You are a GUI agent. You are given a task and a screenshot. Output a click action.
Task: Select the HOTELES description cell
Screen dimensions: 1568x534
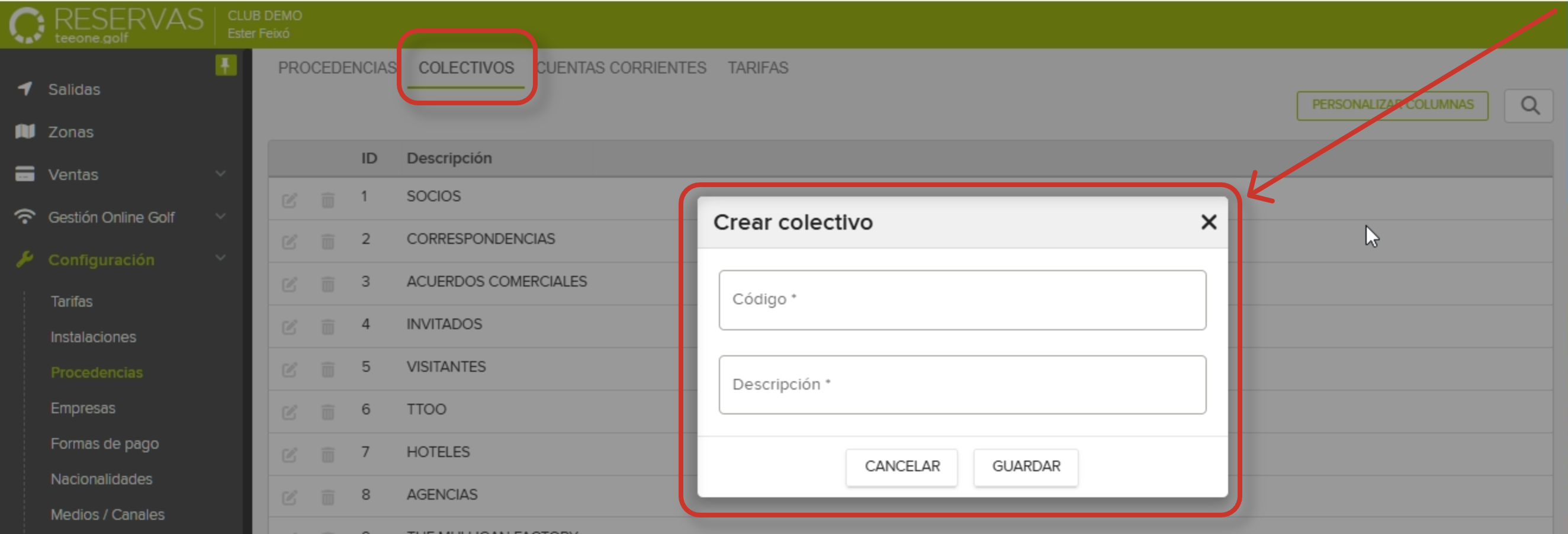tap(438, 452)
